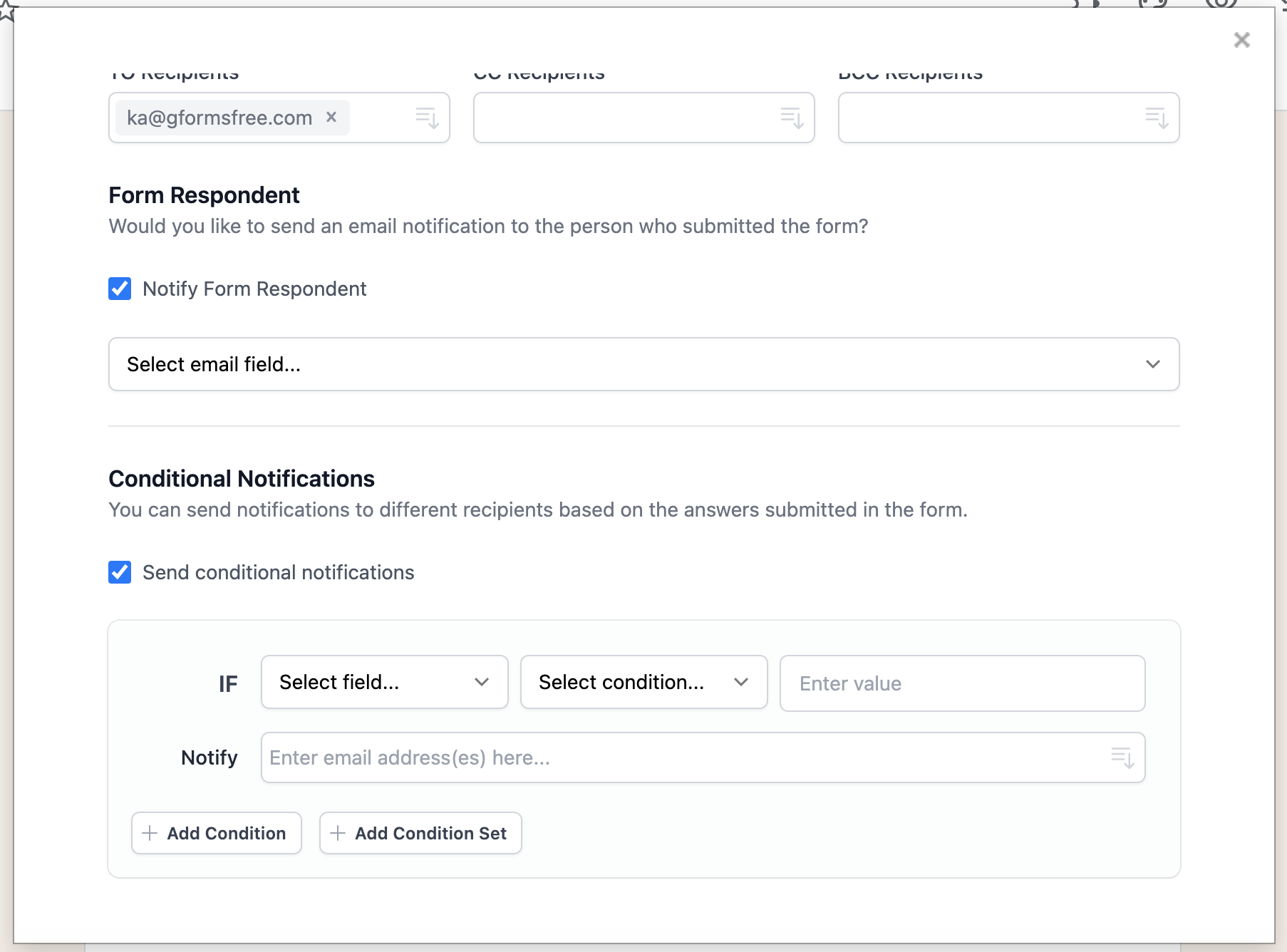Image resolution: width=1287 pixels, height=952 pixels.
Task: Uncheck Send conditional notifications
Action: (120, 572)
